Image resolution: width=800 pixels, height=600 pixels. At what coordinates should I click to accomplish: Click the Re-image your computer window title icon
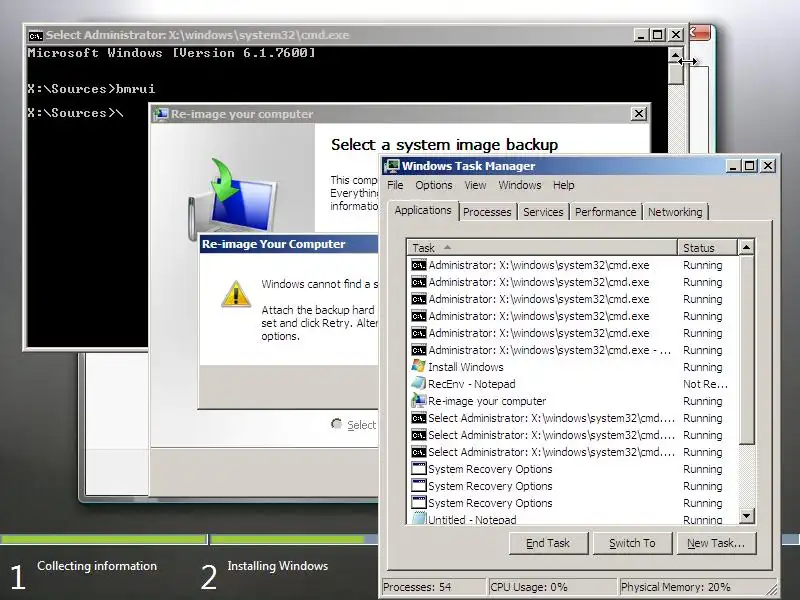pos(161,114)
